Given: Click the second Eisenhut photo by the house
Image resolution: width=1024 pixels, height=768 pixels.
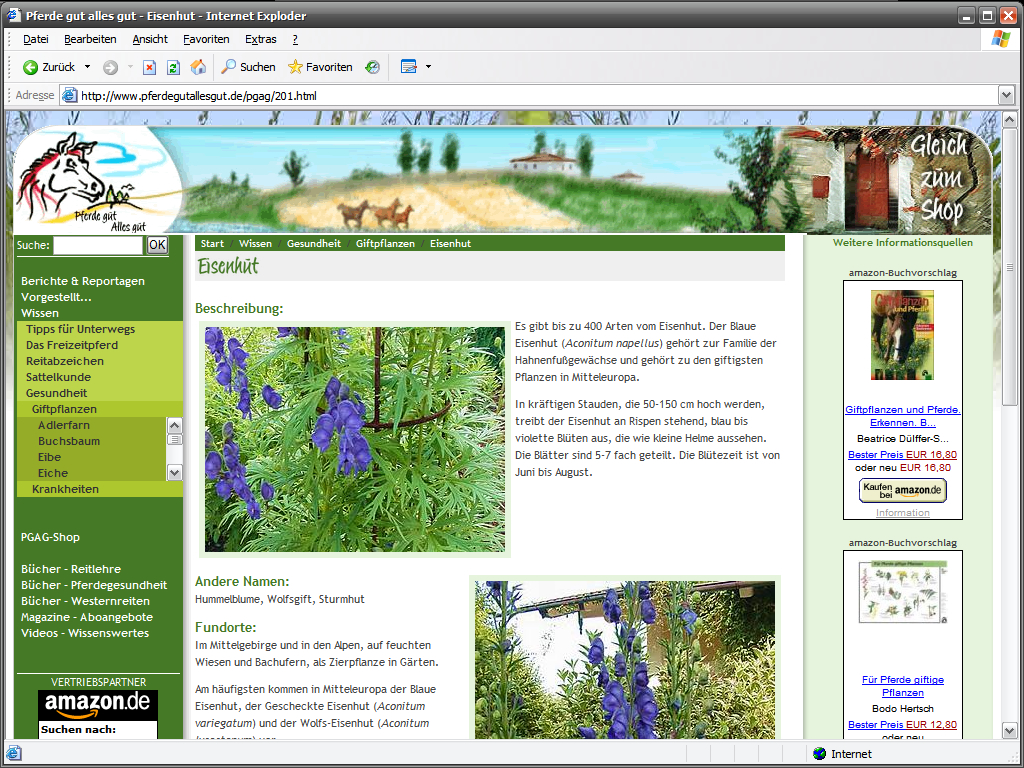Looking at the screenshot, I should coord(625,660).
